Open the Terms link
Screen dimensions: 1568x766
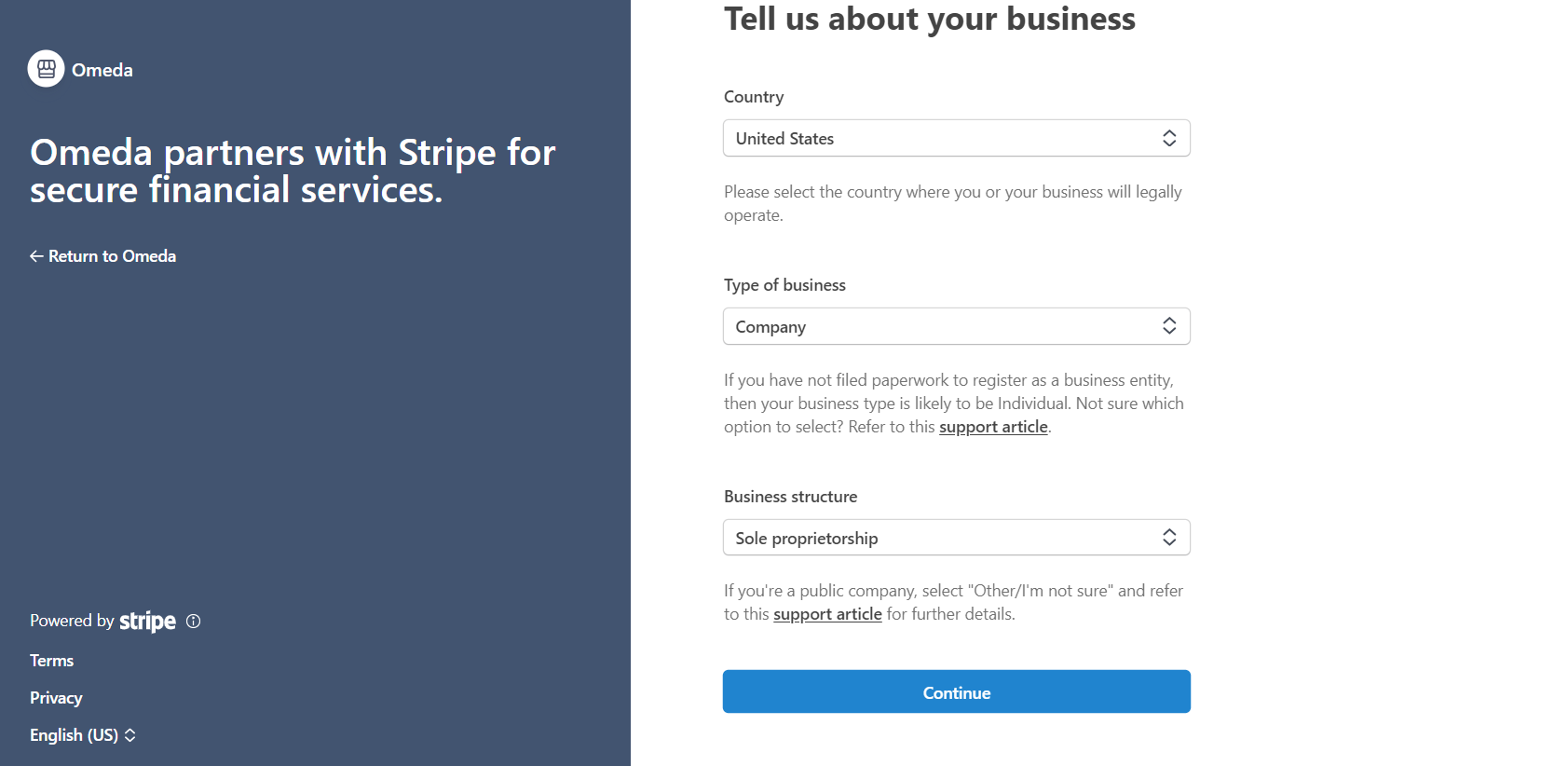[52, 661]
